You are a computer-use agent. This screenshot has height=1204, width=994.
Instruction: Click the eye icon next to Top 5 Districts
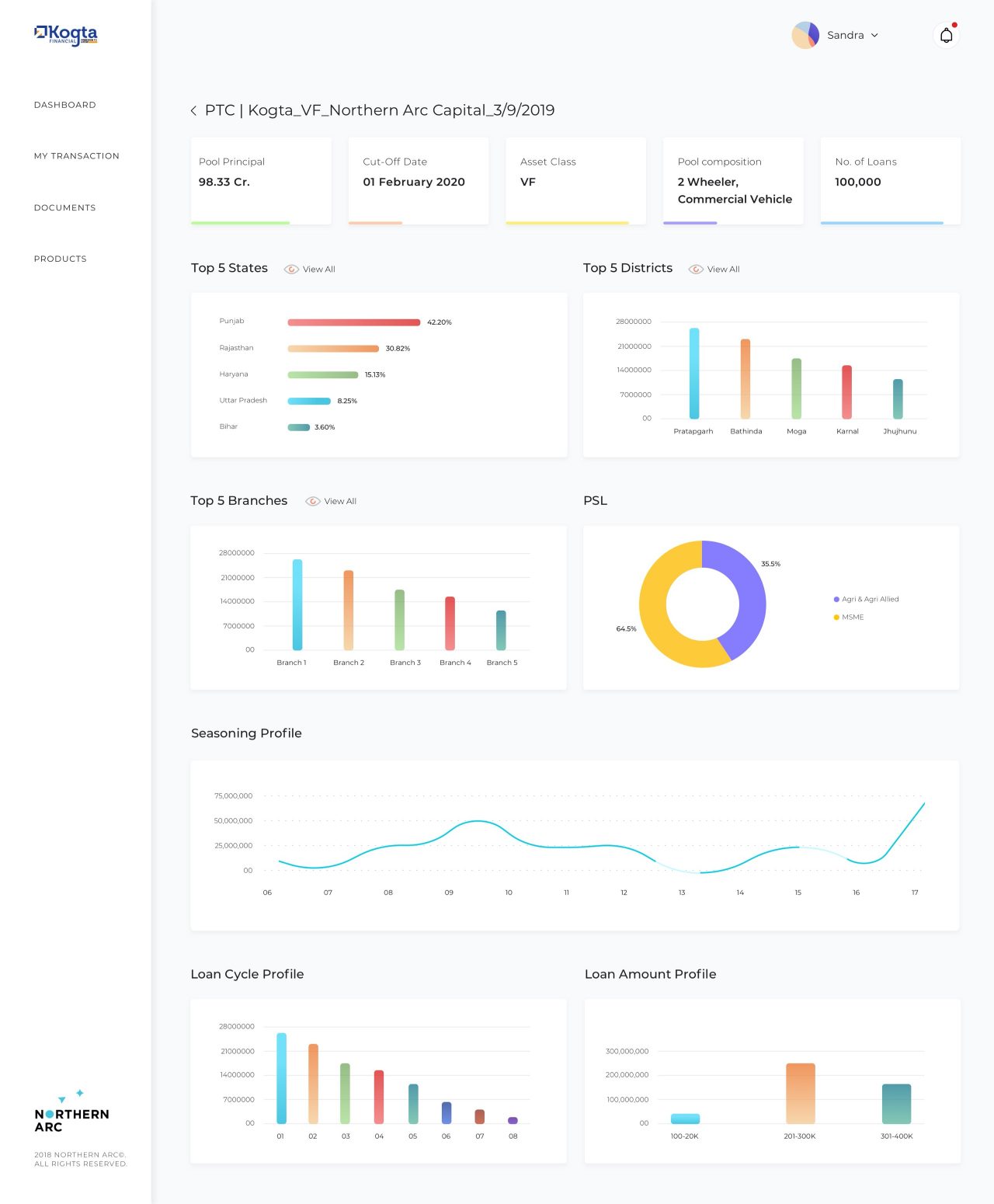pos(696,270)
